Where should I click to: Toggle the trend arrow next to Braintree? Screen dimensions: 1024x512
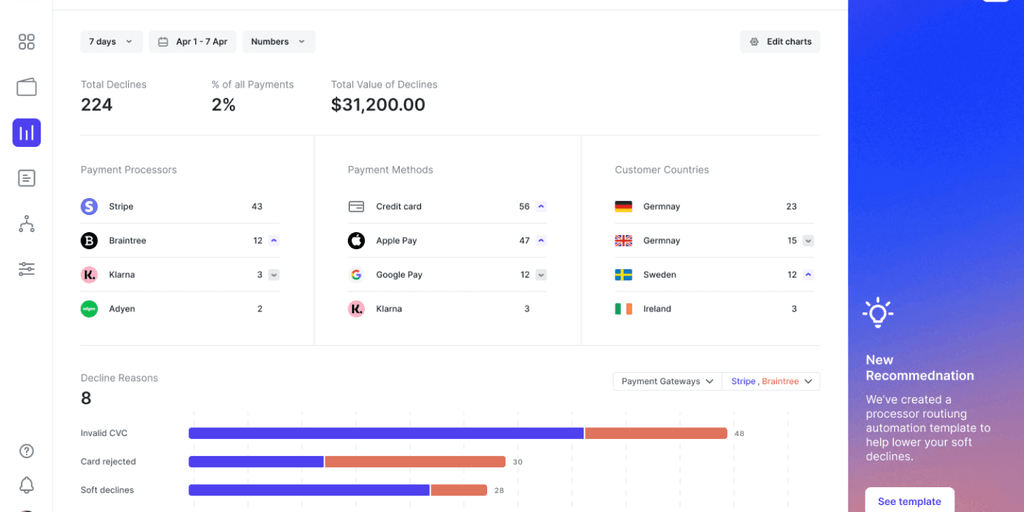[274, 241]
